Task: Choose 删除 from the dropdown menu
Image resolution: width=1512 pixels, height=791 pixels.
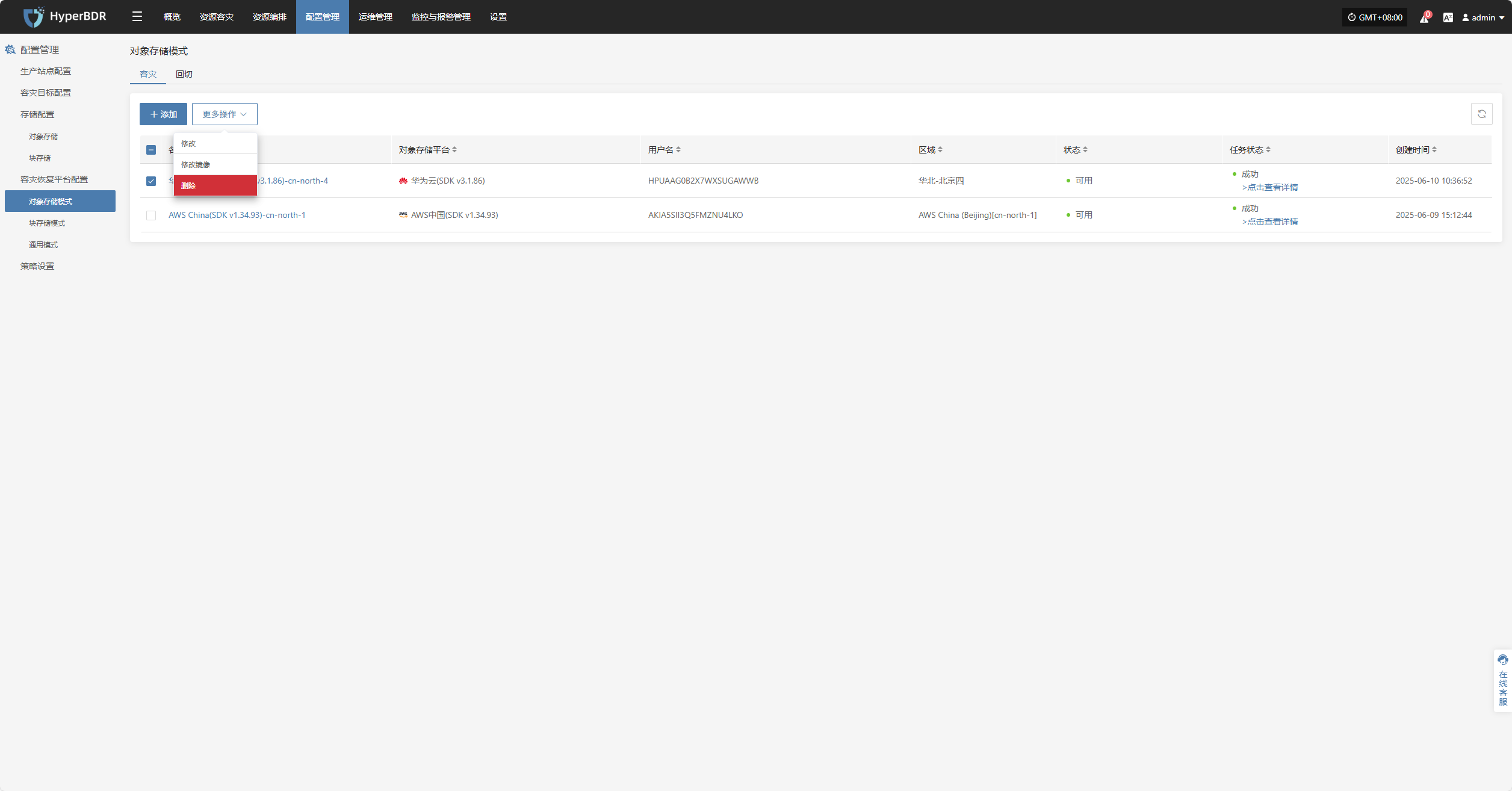Action: (x=215, y=185)
